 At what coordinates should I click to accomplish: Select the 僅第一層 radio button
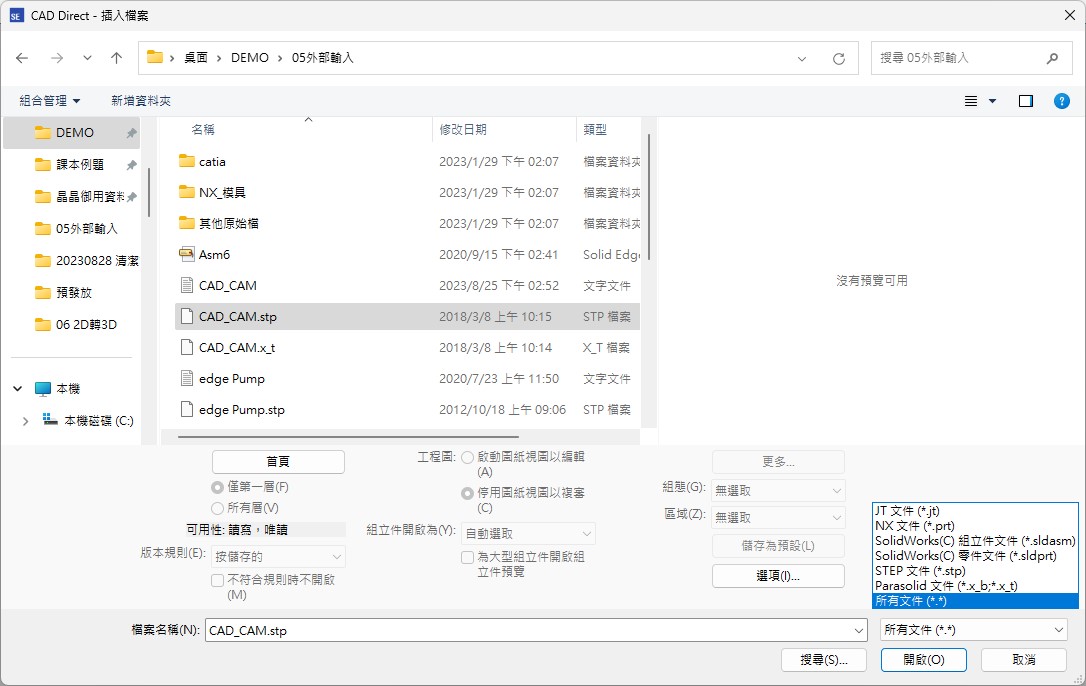[x=218, y=487]
